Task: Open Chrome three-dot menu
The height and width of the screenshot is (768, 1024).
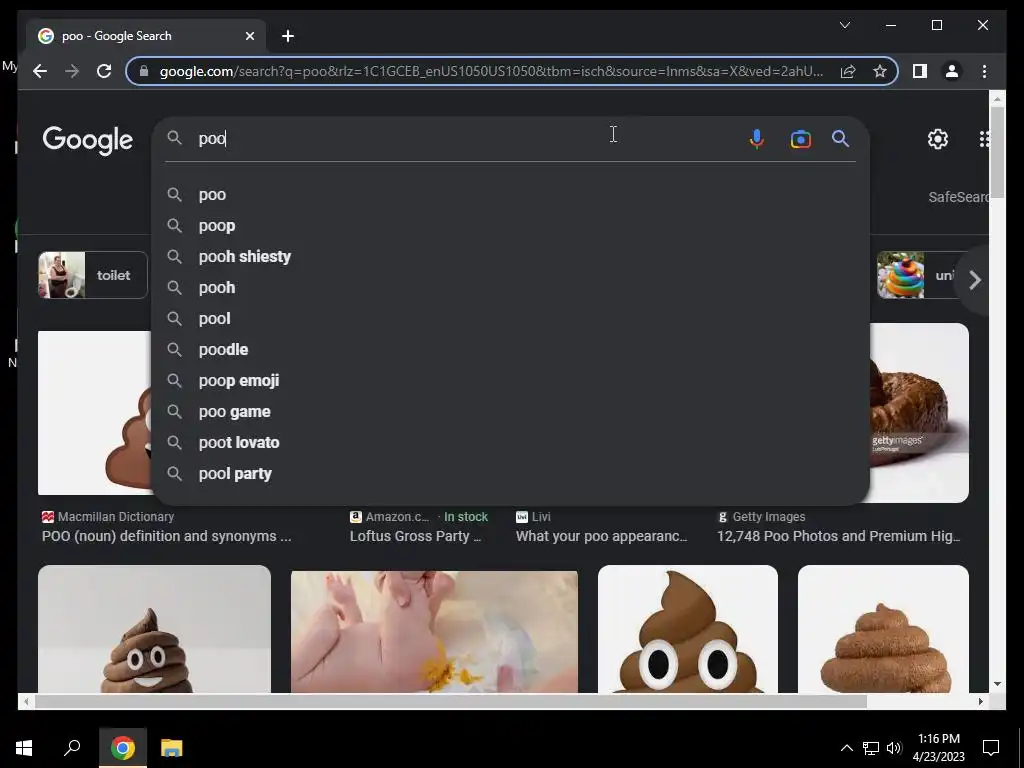Action: (x=984, y=71)
